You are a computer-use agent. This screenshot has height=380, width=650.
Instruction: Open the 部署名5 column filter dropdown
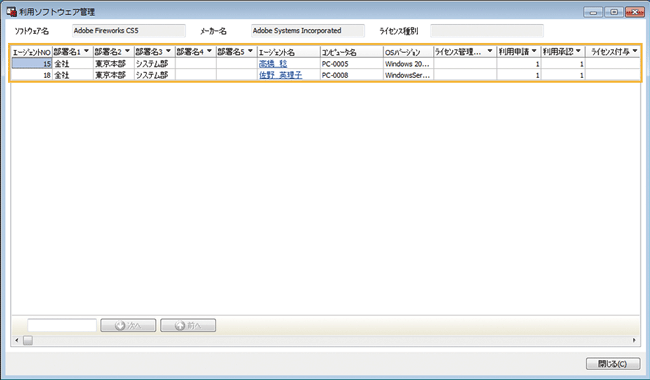250,51
